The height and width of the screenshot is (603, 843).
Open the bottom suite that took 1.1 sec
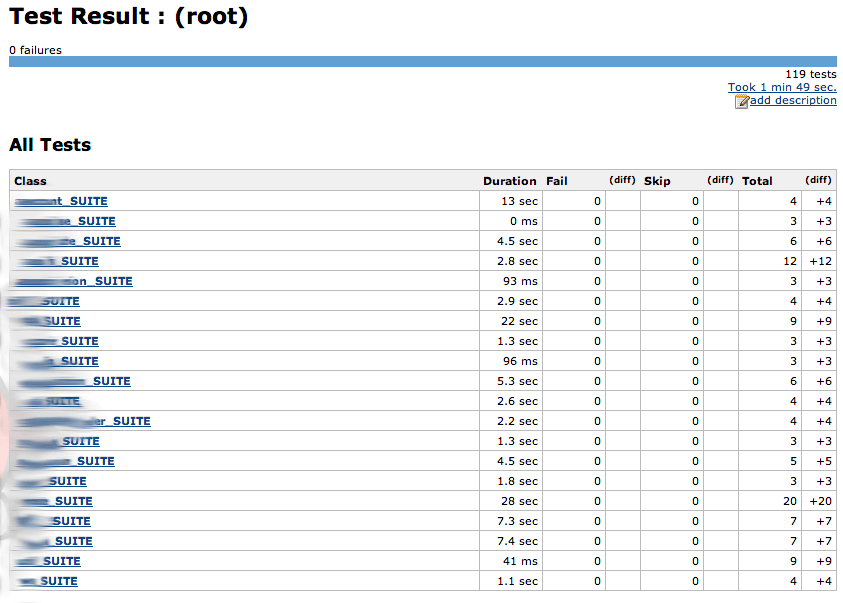(47, 581)
